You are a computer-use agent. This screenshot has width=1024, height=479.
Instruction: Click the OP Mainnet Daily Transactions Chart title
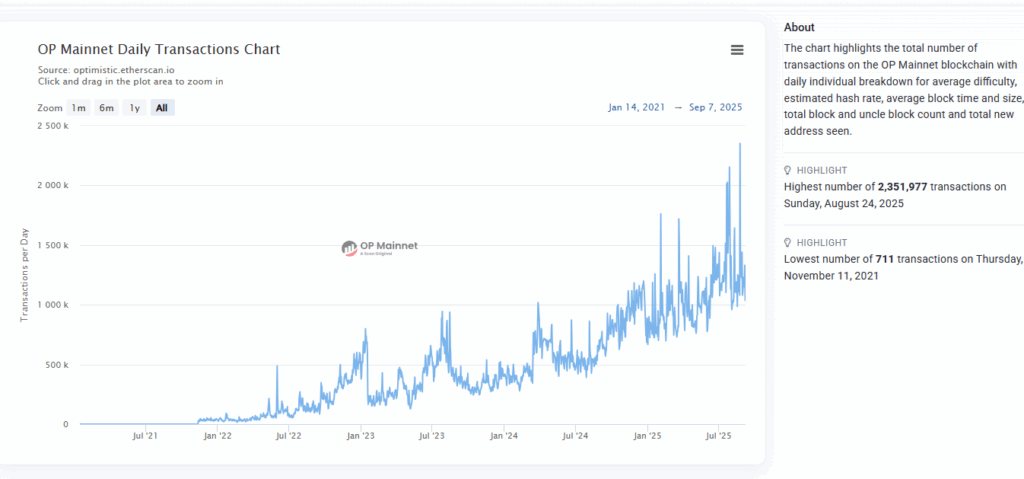pyautogui.click(x=159, y=49)
